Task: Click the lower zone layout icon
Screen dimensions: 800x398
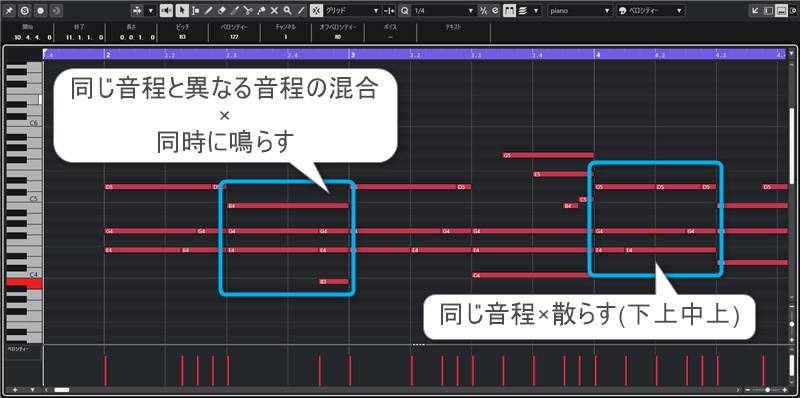Action: tap(781, 10)
